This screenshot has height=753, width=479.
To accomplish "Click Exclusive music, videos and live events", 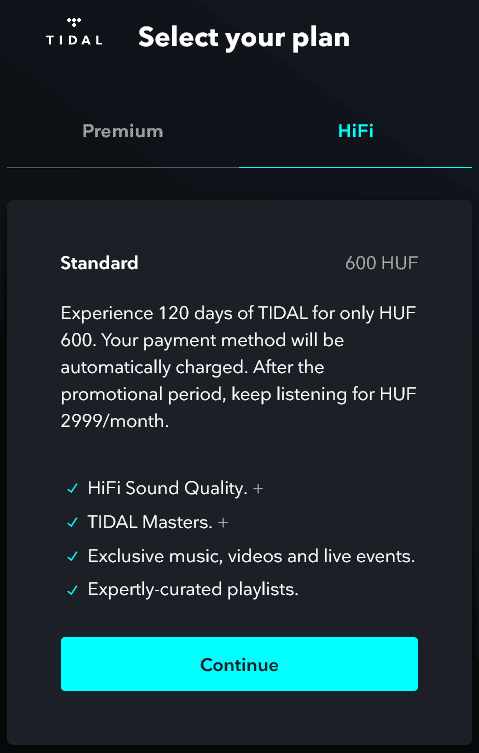I will pos(251,557).
